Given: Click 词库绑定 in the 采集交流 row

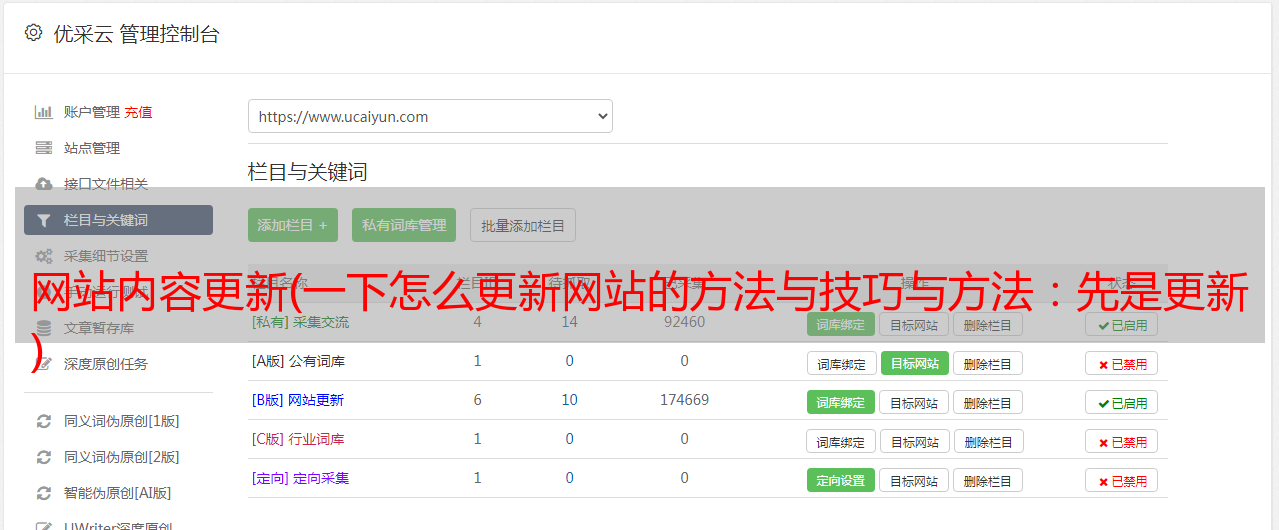Looking at the screenshot, I should [x=841, y=324].
